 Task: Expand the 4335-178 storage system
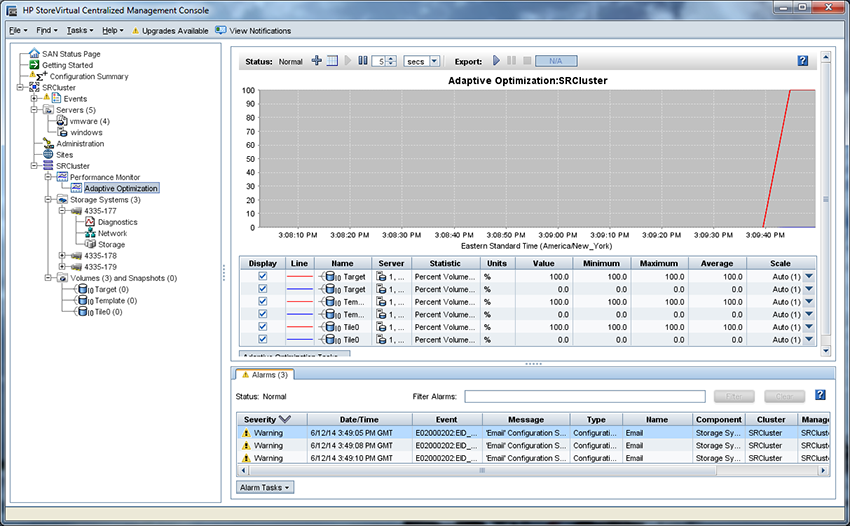(x=62, y=255)
